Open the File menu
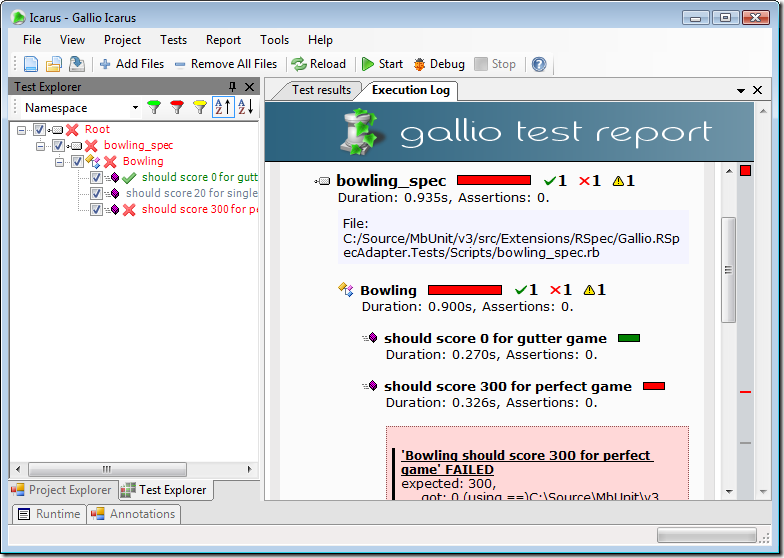The image size is (784, 558). click(32, 40)
